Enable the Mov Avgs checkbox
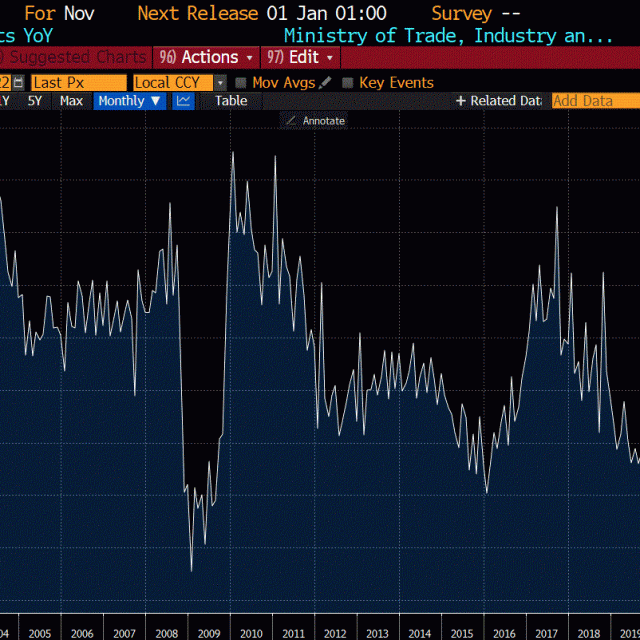The image size is (640, 640). [x=241, y=83]
